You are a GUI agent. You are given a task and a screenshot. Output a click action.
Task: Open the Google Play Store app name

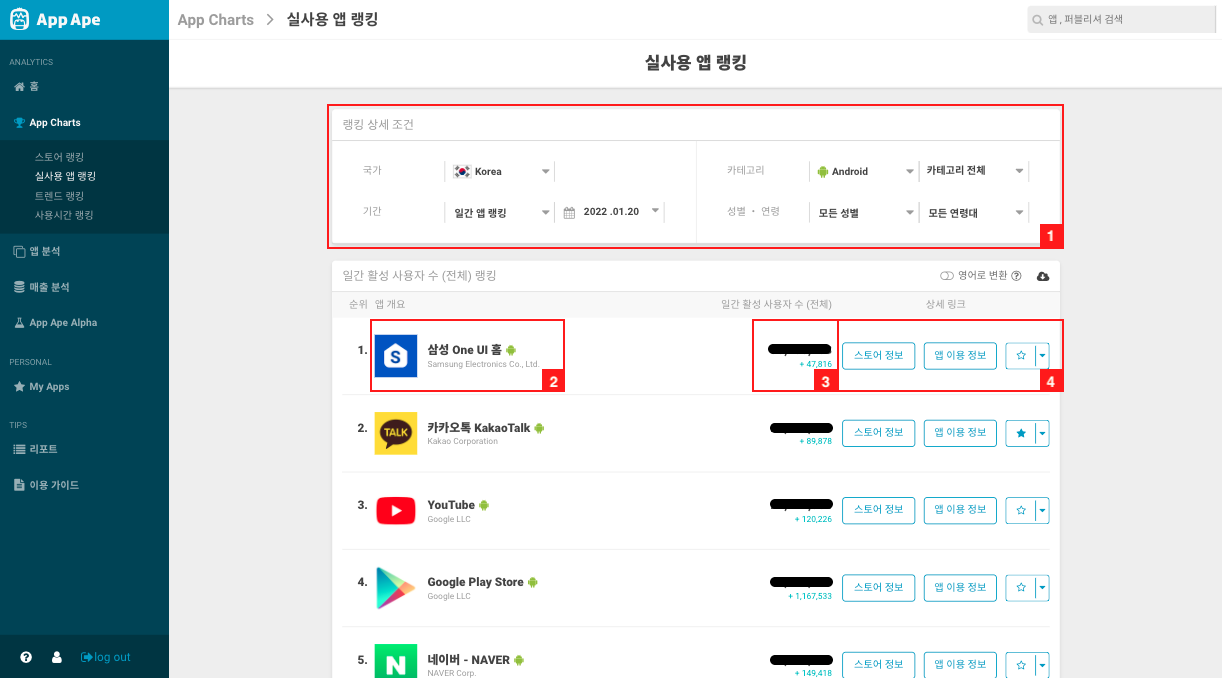pos(475,582)
